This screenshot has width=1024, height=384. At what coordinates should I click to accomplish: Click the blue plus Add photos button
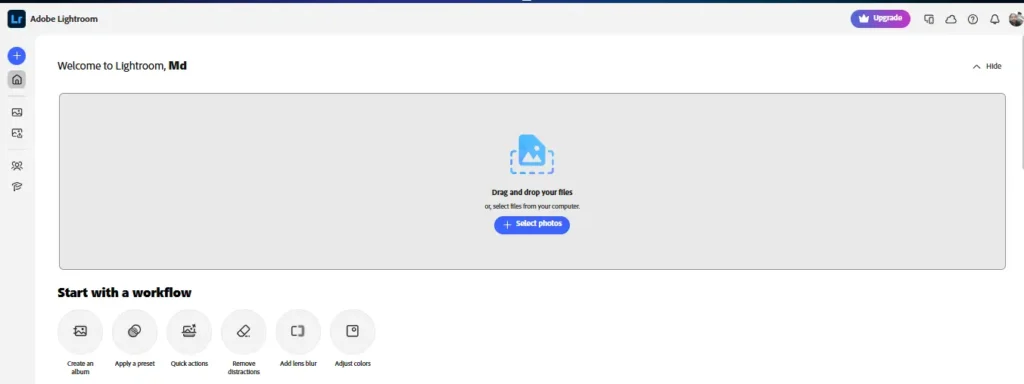click(x=17, y=56)
